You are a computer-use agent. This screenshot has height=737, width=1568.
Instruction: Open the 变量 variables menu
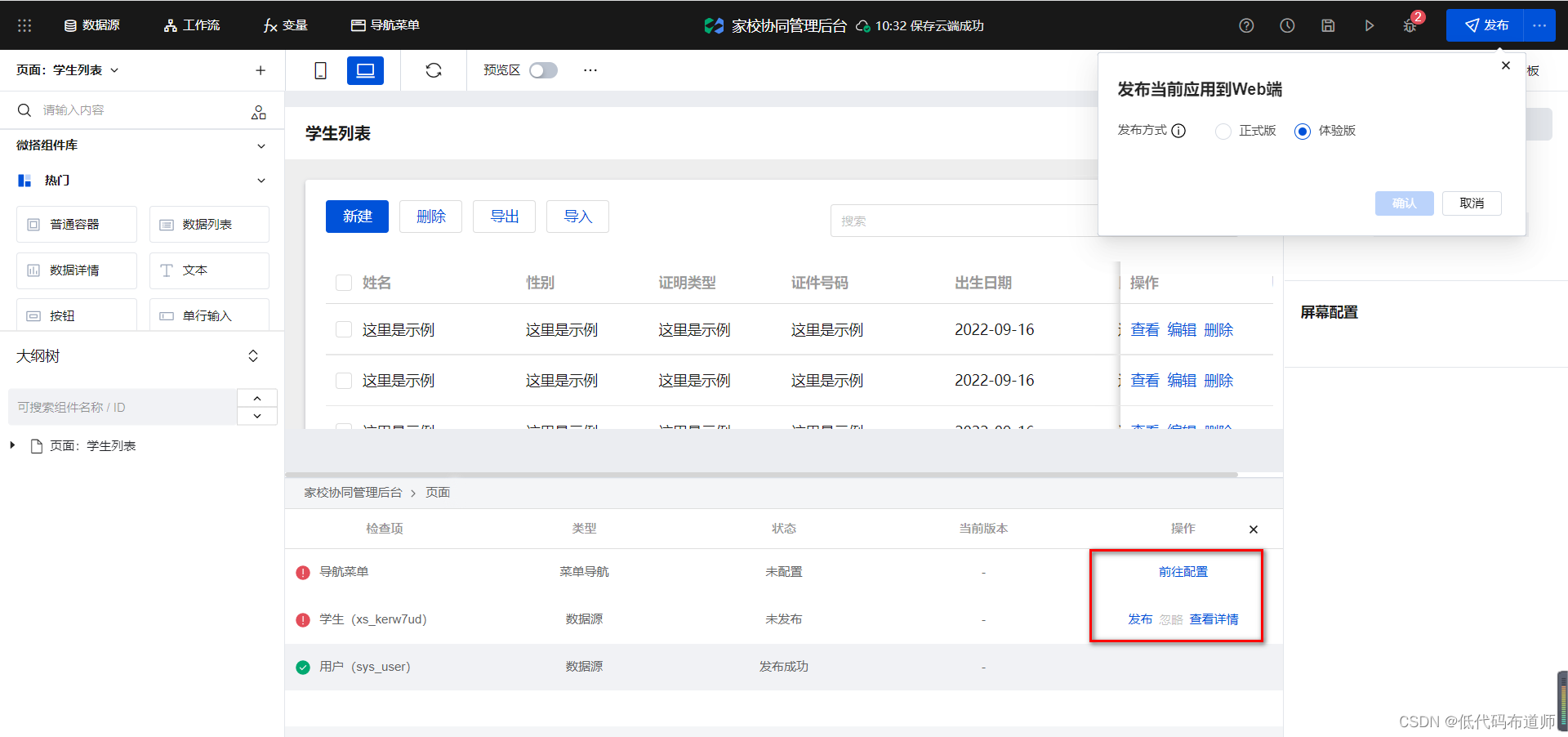pos(285,25)
